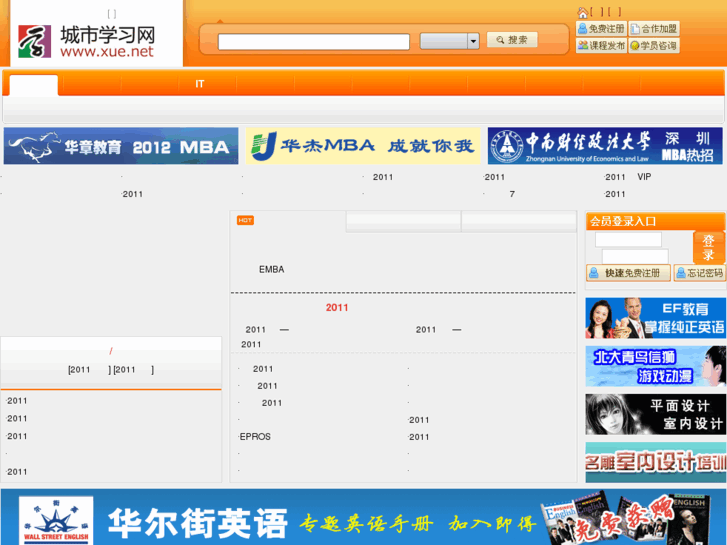Open 学员咨询 from header

[654, 45]
